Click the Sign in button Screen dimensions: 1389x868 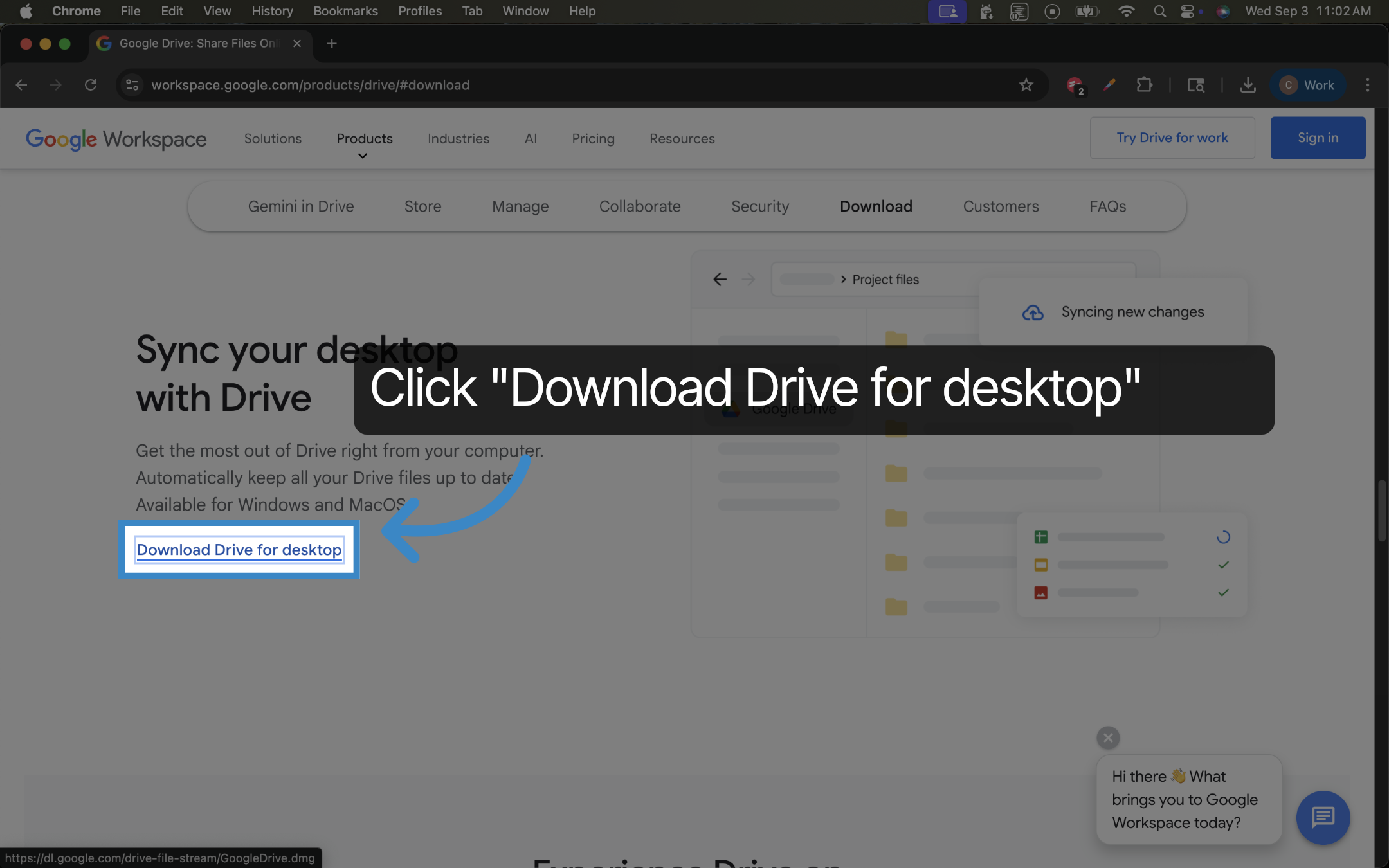1318,138
